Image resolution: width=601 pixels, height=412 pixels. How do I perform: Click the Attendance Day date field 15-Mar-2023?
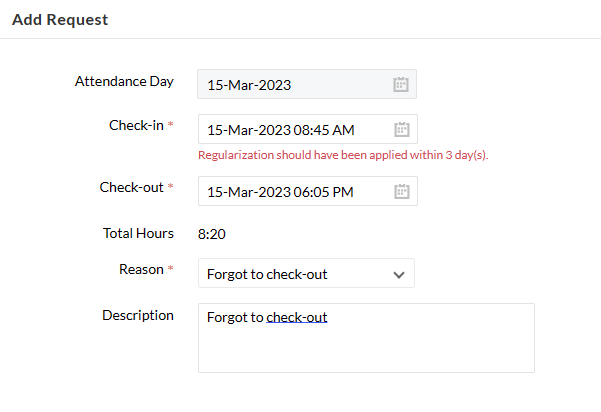[x=307, y=84]
